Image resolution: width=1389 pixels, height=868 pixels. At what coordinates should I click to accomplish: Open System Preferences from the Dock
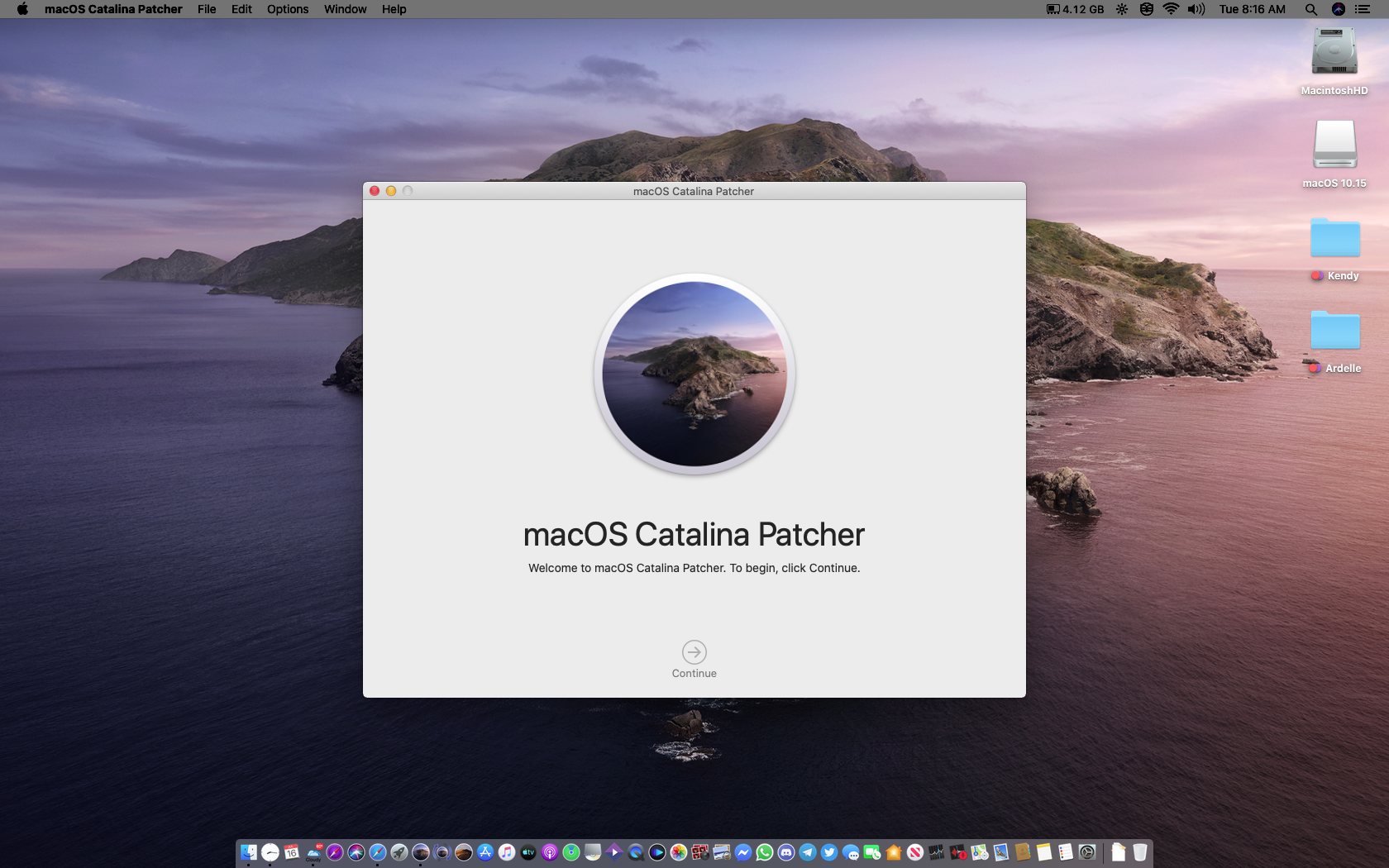click(x=1087, y=852)
